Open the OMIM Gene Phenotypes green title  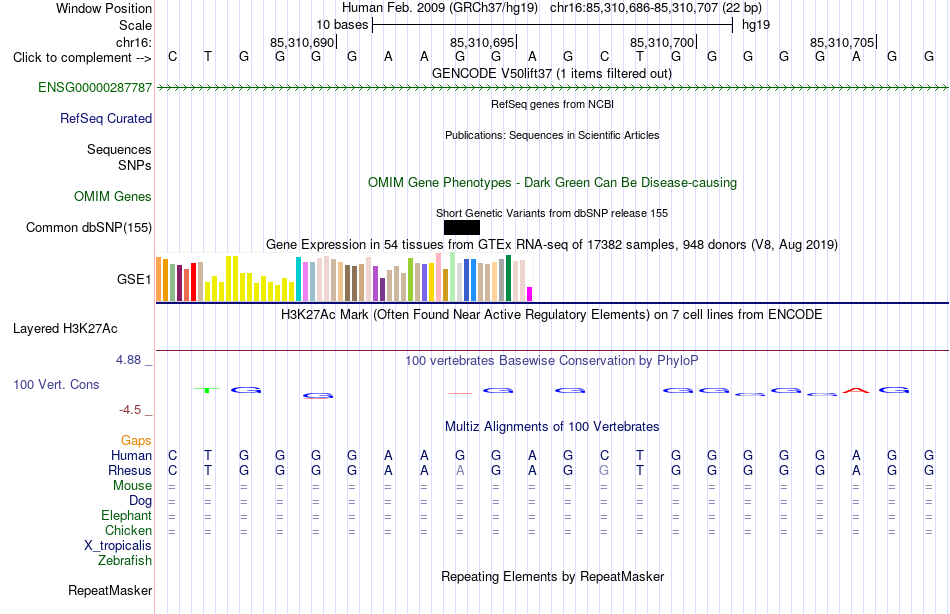click(553, 182)
